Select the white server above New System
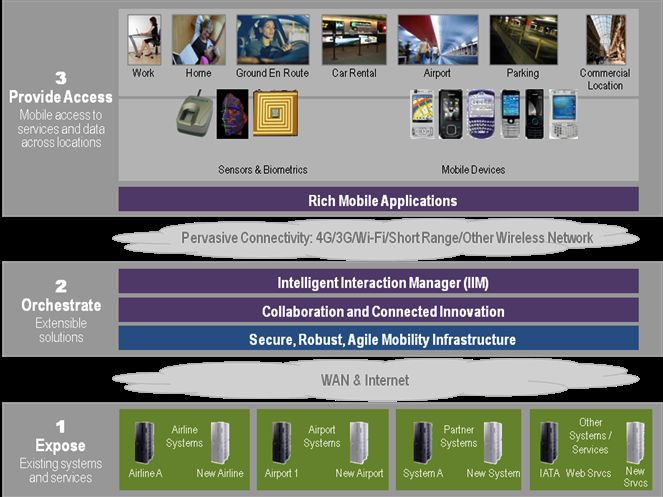 [493, 442]
